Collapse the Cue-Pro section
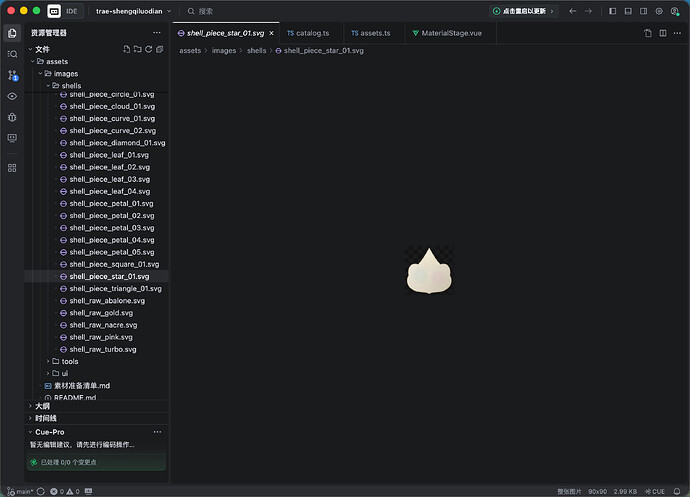690x497 pixels. [30, 432]
